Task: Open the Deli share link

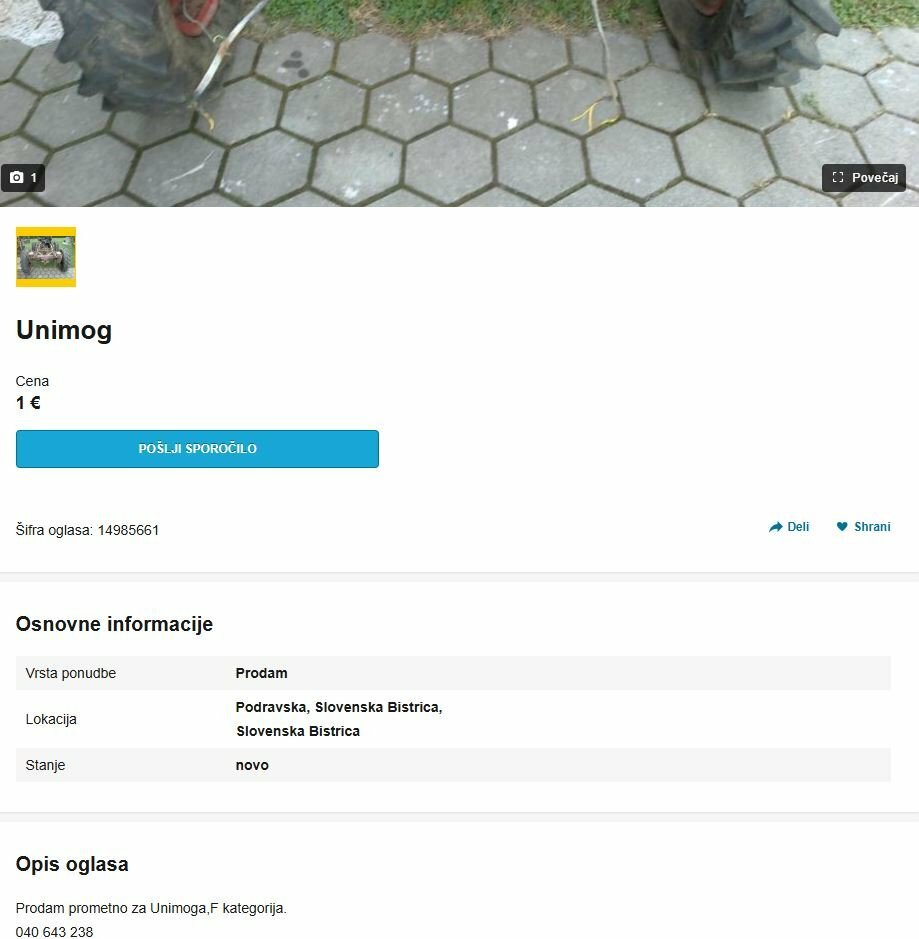Action: pyautogui.click(x=788, y=527)
